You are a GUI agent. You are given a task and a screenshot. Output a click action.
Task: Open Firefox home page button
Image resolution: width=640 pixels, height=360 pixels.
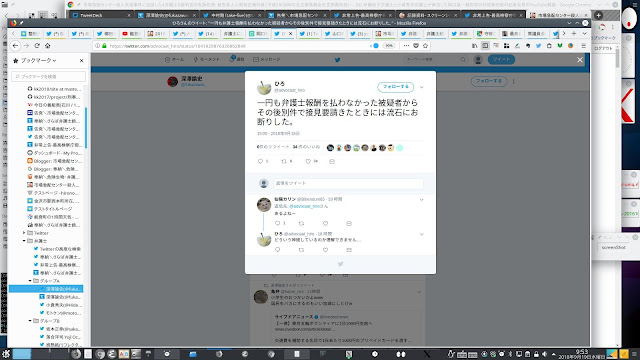coord(48,46)
